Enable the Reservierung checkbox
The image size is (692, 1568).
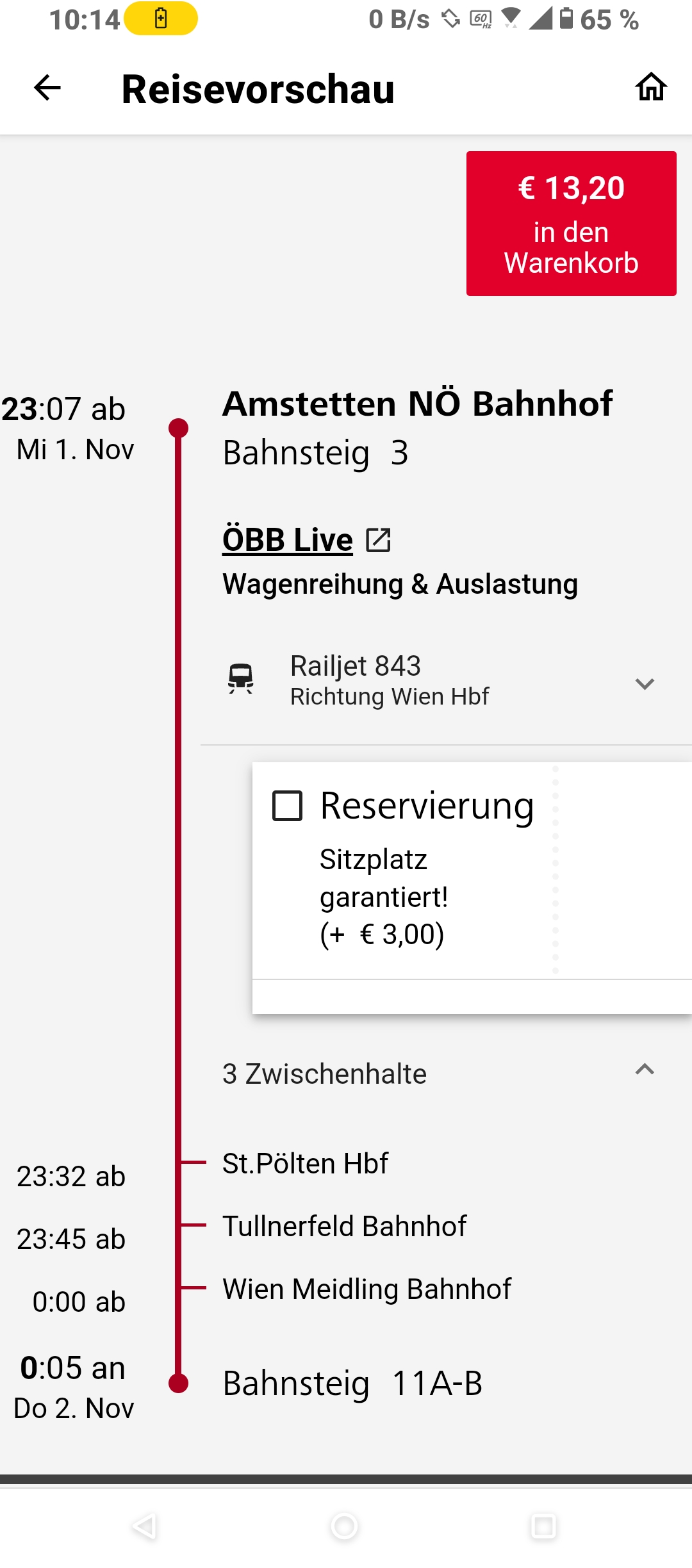(287, 806)
